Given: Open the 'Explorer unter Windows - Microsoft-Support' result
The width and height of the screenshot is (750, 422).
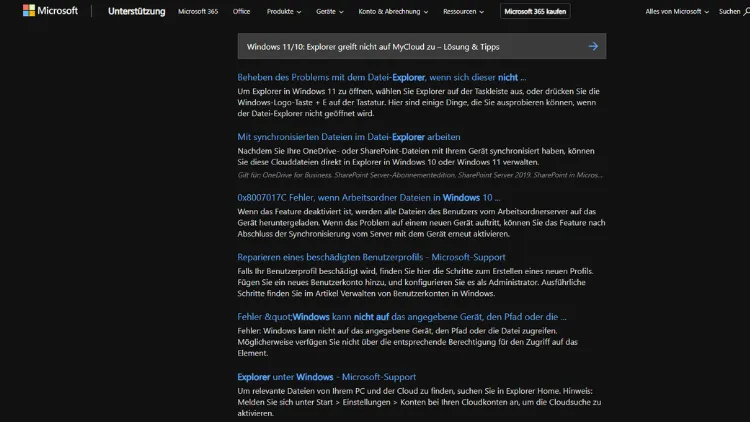Looking at the screenshot, I should tap(327, 377).
